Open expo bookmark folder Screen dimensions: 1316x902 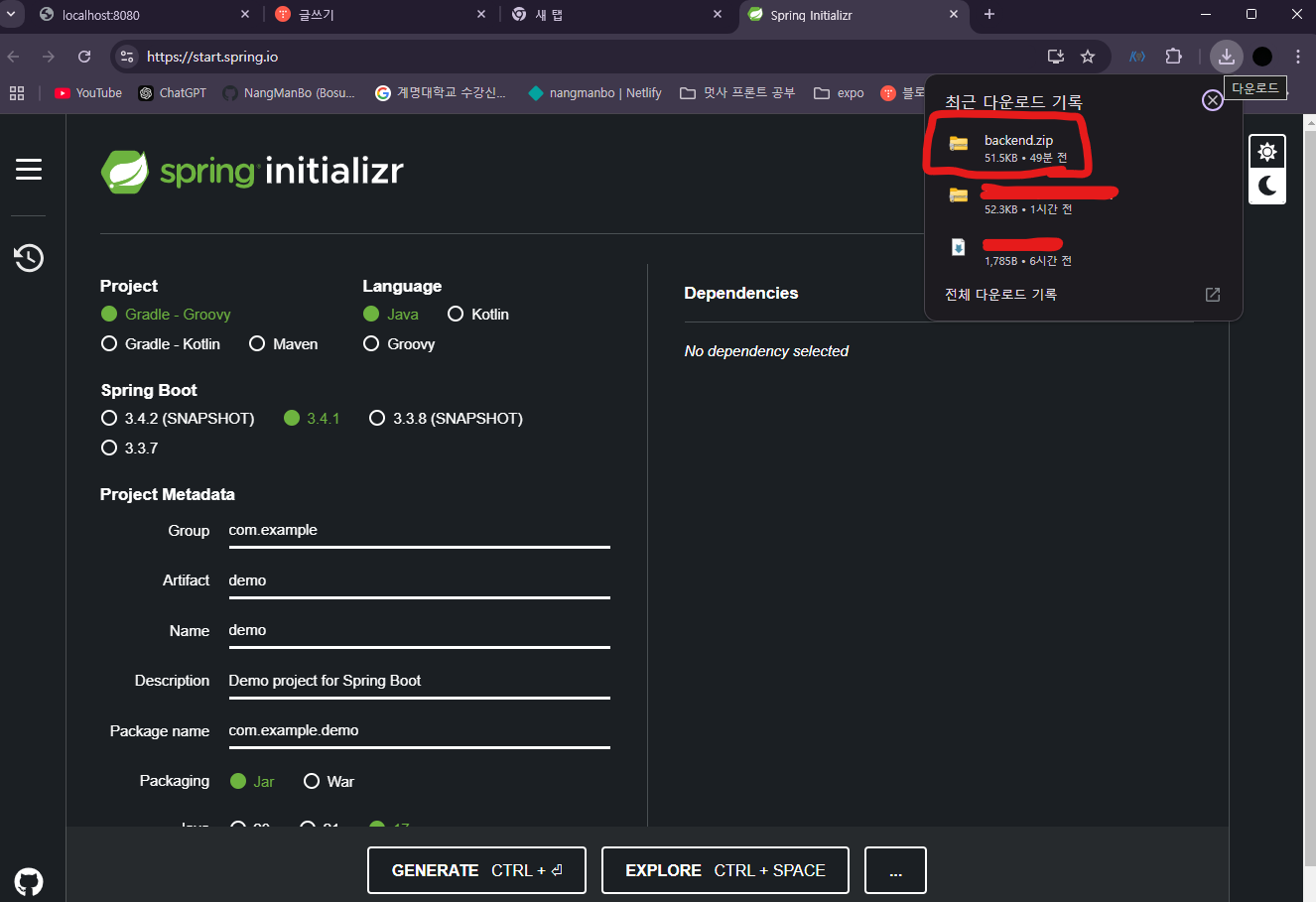(839, 93)
